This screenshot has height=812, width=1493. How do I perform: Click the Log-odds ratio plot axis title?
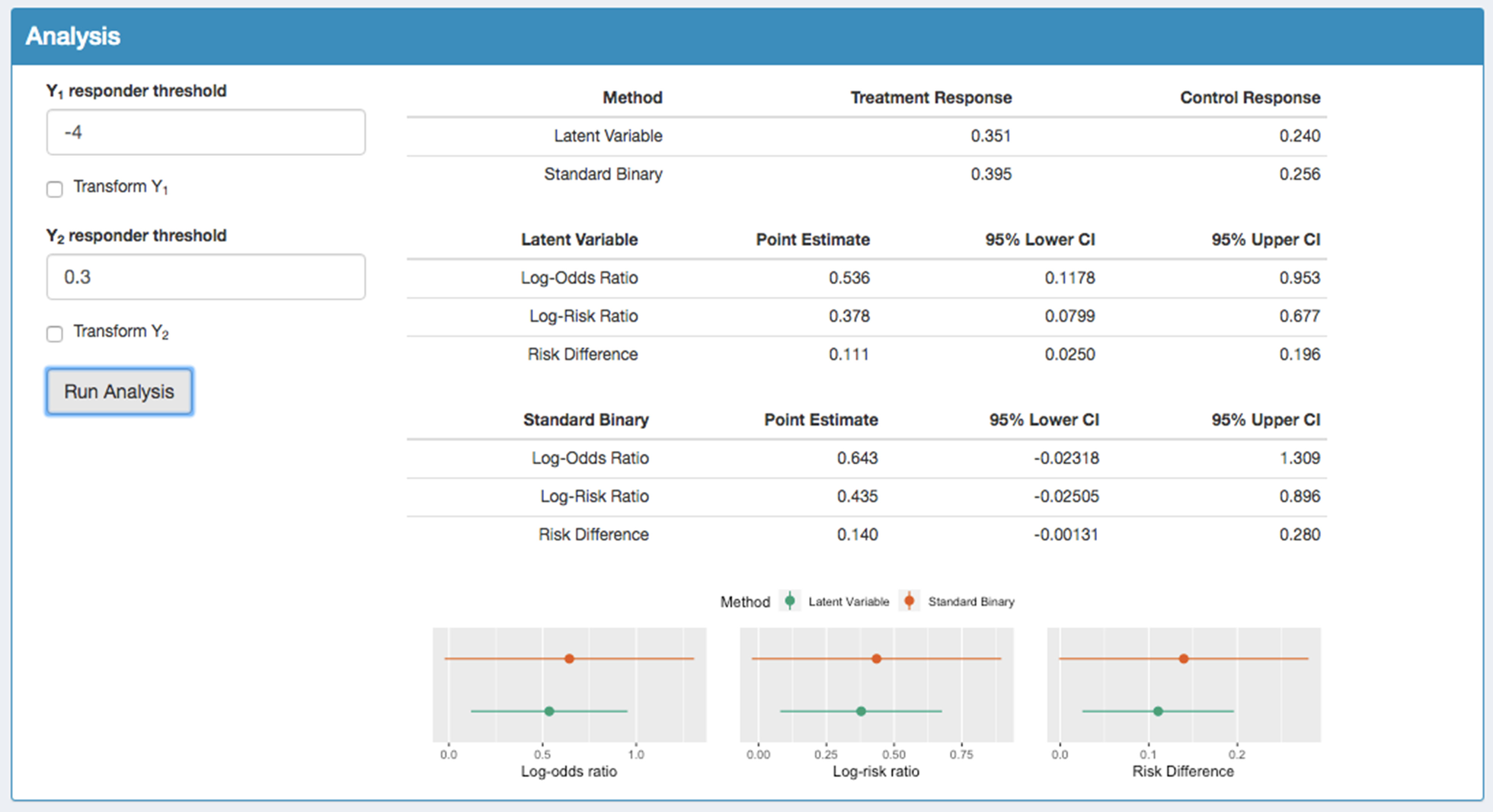pos(569,771)
